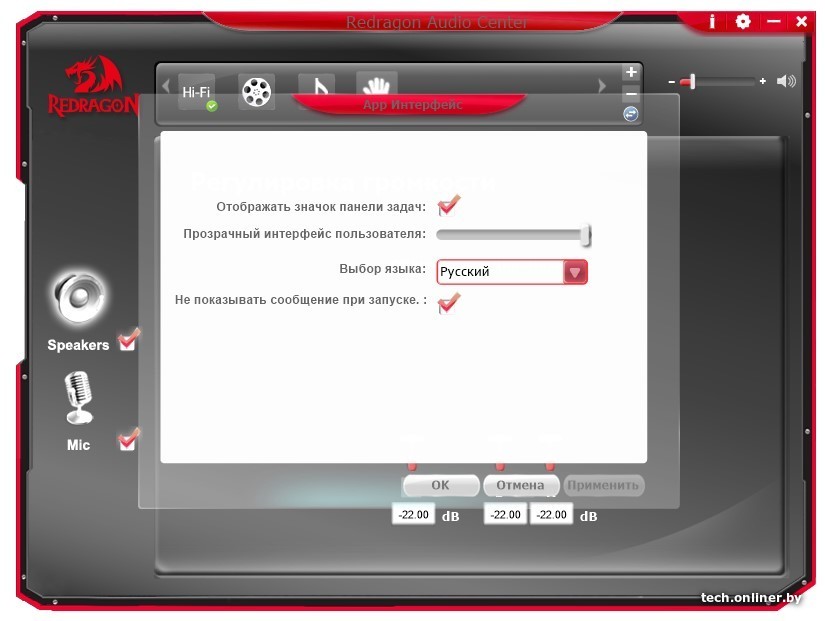
Task: Add a profile with the plus button
Action: point(631,72)
